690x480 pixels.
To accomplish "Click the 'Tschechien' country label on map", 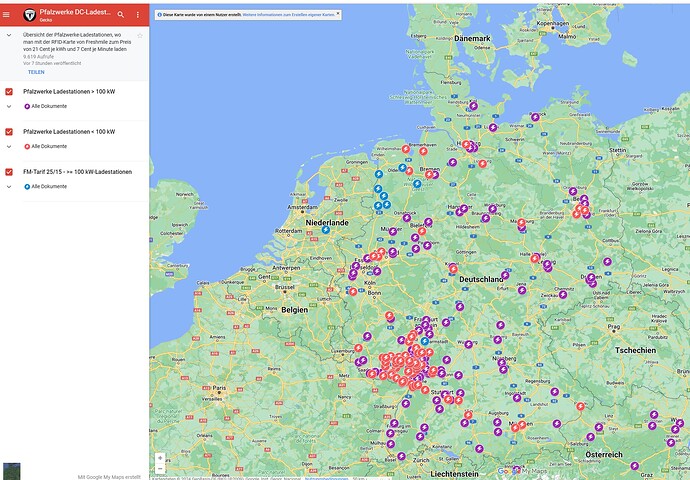I will click(635, 350).
